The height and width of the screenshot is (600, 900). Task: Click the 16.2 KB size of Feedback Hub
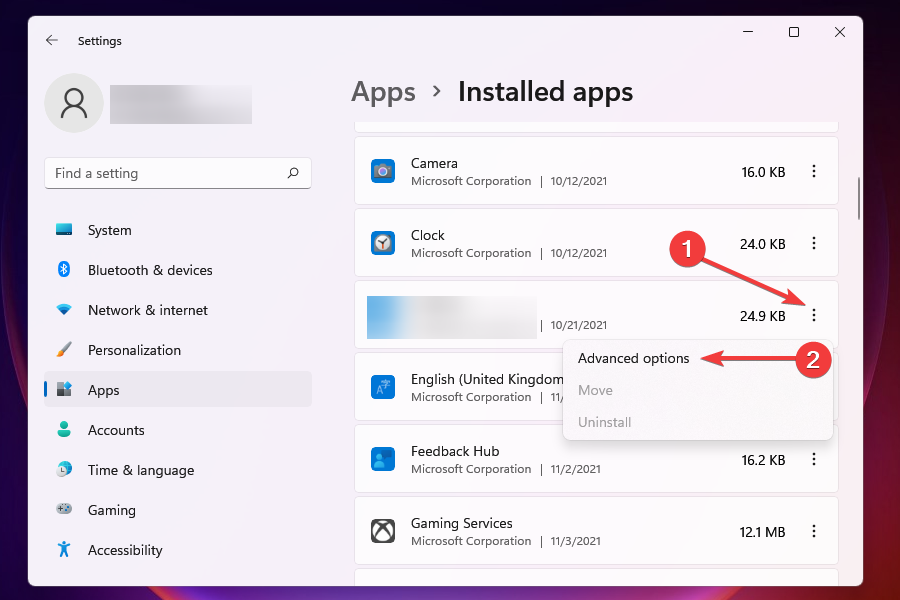point(763,460)
